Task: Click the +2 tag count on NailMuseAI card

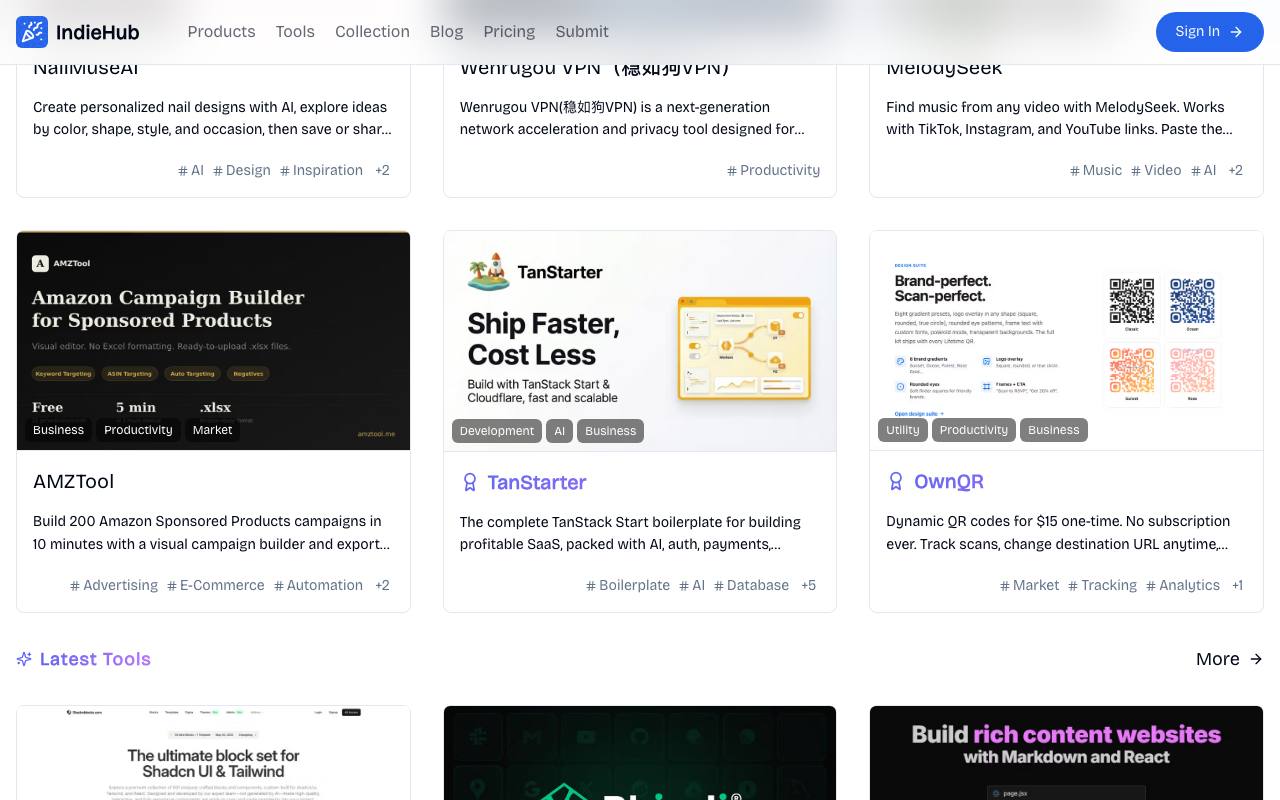Action: click(382, 170)
